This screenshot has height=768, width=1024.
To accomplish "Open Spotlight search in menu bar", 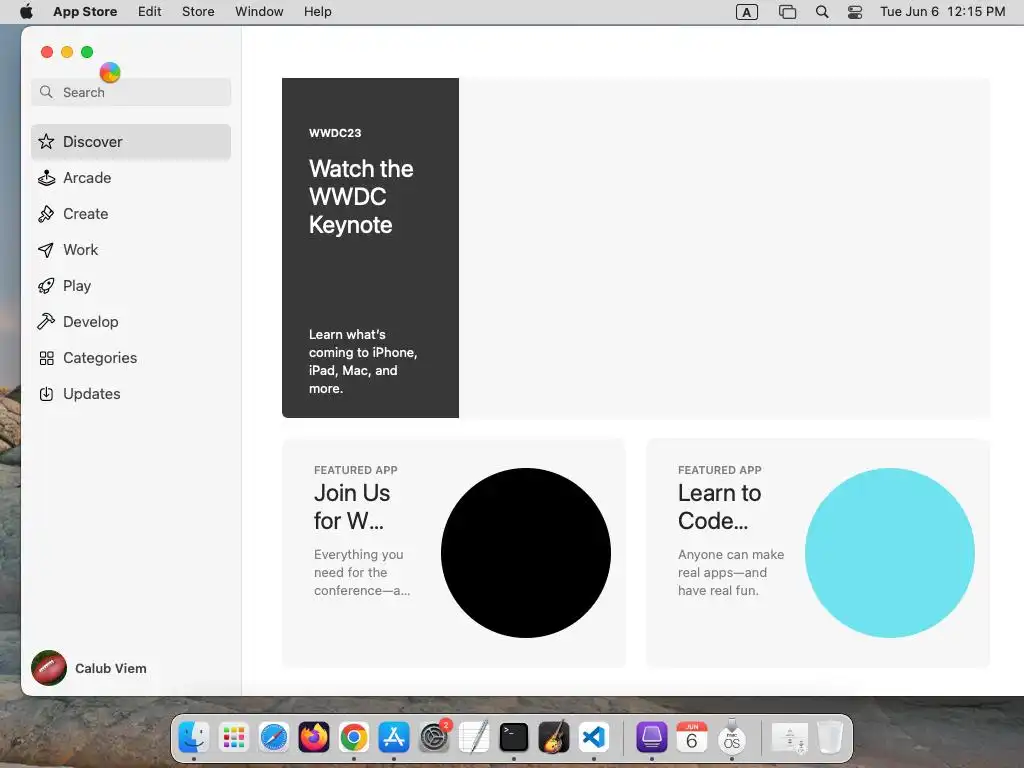I will point(822,12).
